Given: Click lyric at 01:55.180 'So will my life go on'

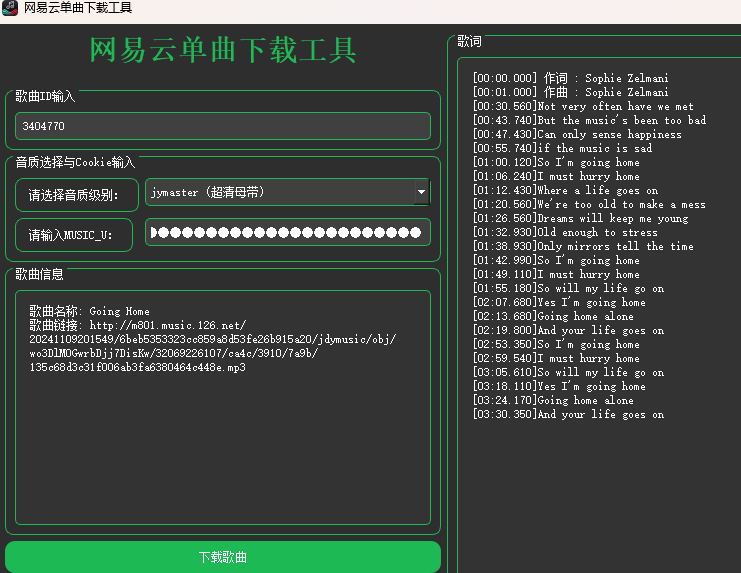Looking at the screenshot, I should pos(569,288).
